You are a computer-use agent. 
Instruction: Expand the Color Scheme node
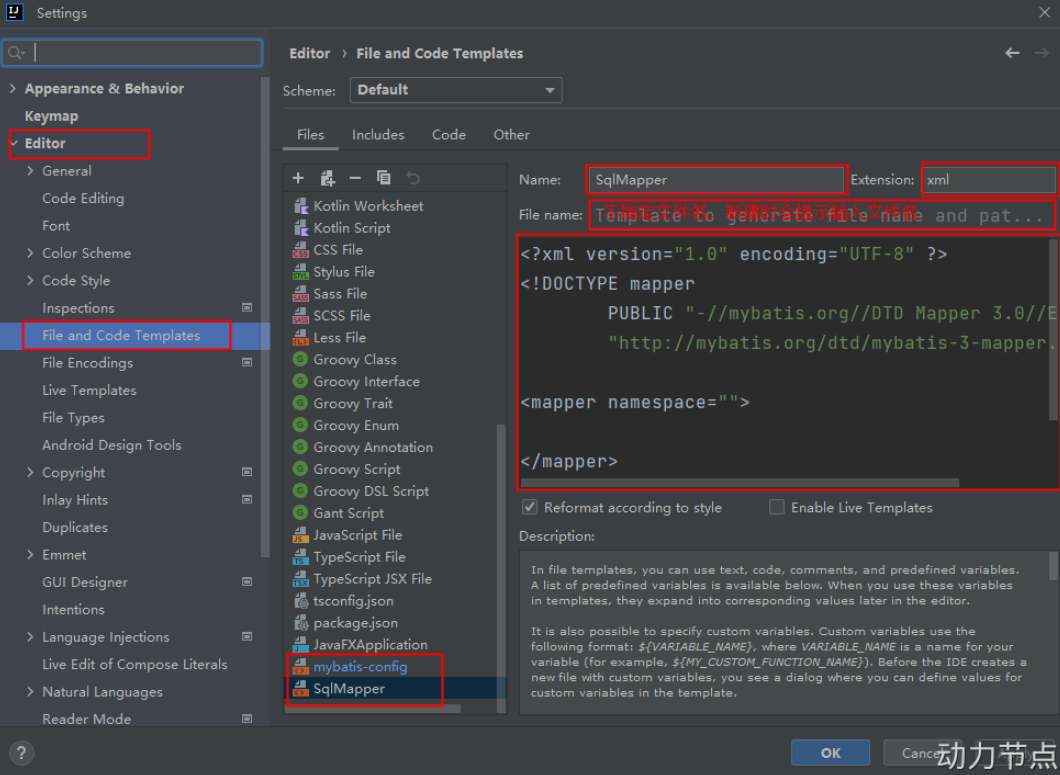(x=30, y=253)
